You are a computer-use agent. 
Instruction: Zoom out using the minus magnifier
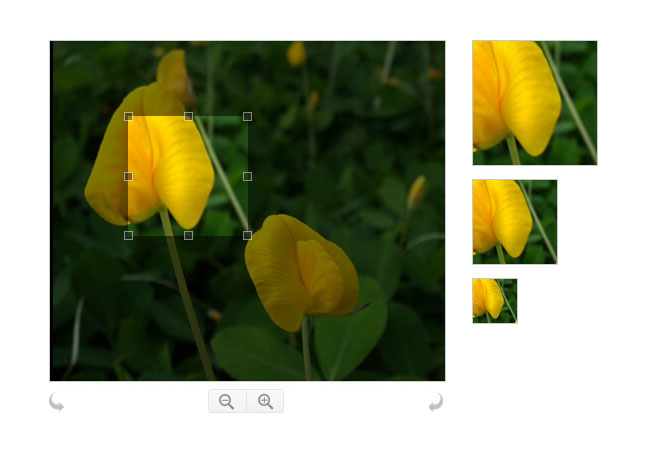point(227,401)
